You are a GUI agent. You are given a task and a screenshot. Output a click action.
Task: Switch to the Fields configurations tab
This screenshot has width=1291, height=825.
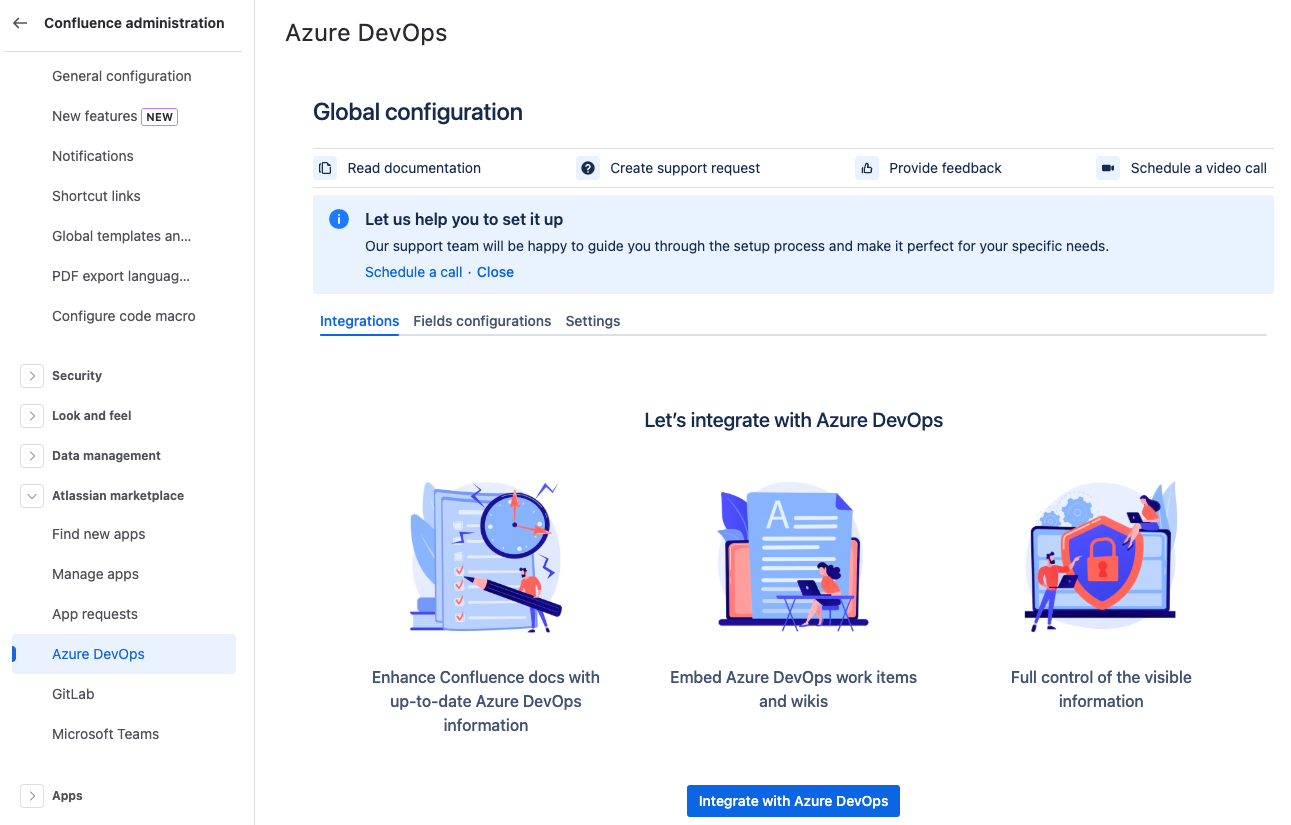point(482,321)
